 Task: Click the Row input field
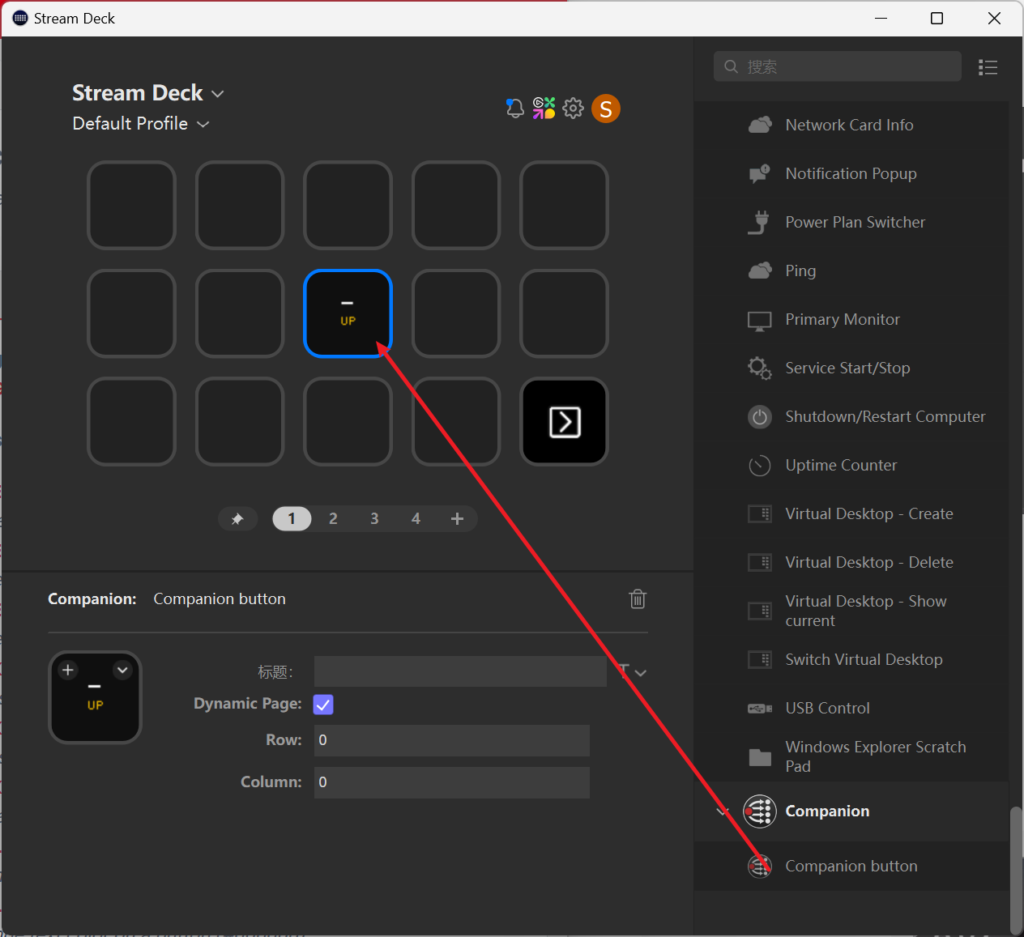coord(451,741)
